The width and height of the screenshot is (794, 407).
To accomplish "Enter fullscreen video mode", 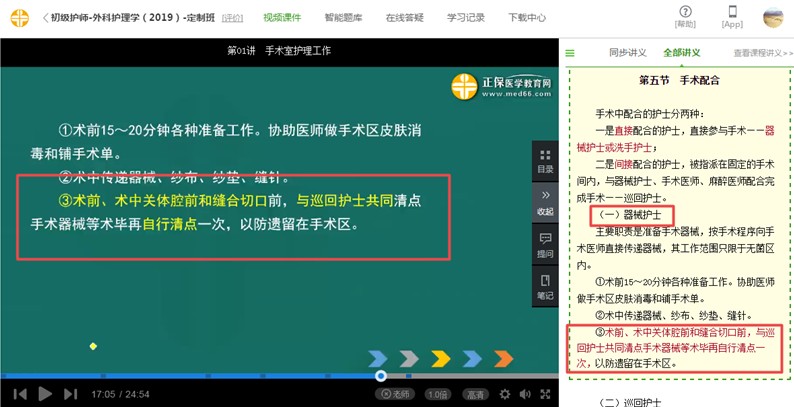I will 544,394.
